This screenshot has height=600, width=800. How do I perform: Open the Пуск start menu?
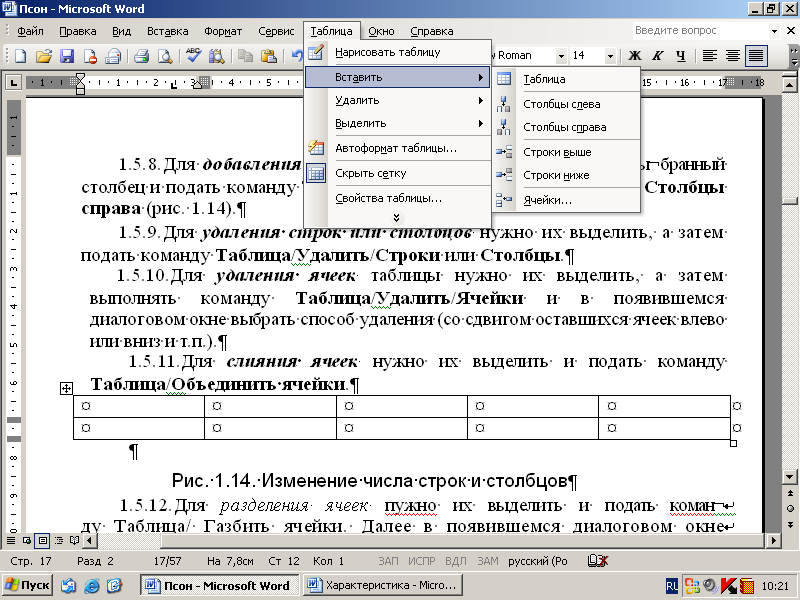point(28,585)
